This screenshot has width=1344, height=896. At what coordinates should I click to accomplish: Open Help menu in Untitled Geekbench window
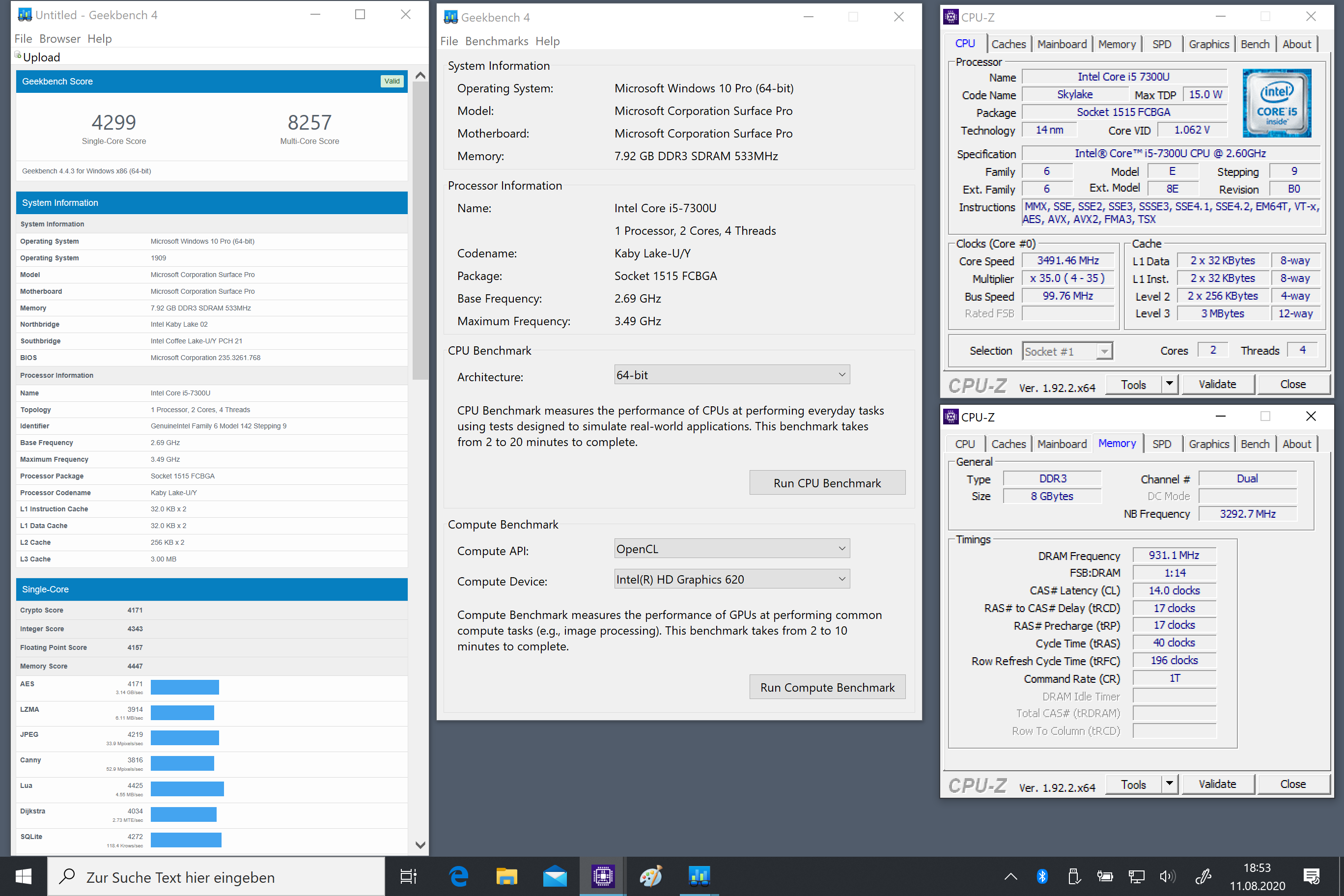click(99, 39)
